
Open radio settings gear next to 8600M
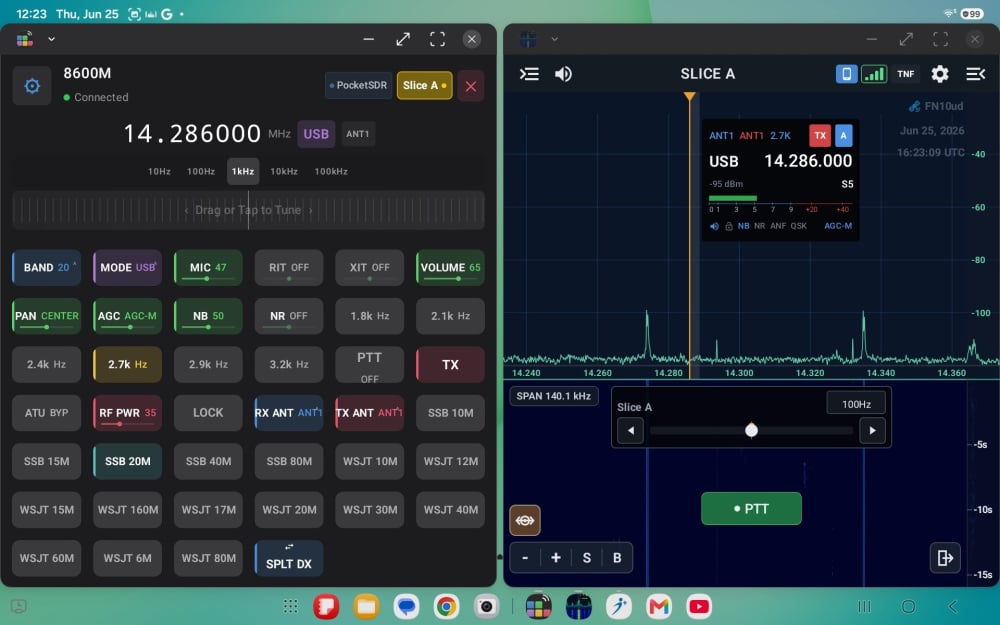tap(32, 85)
